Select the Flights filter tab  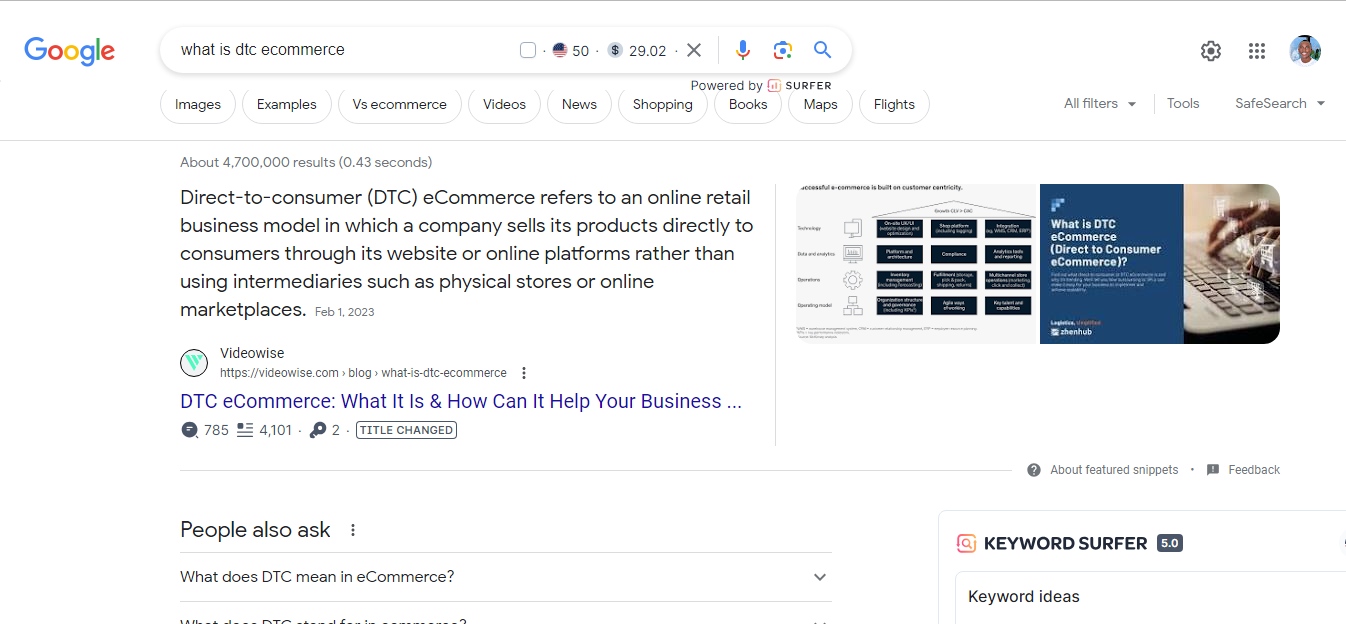pos(894,105)
